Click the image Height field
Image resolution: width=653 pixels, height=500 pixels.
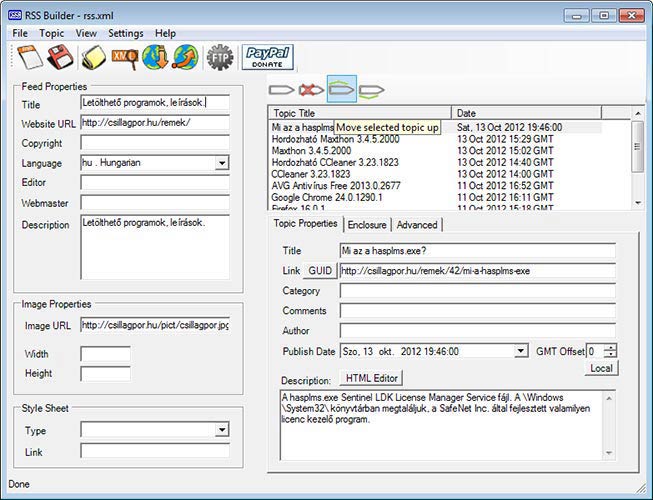tap(105, 373)
